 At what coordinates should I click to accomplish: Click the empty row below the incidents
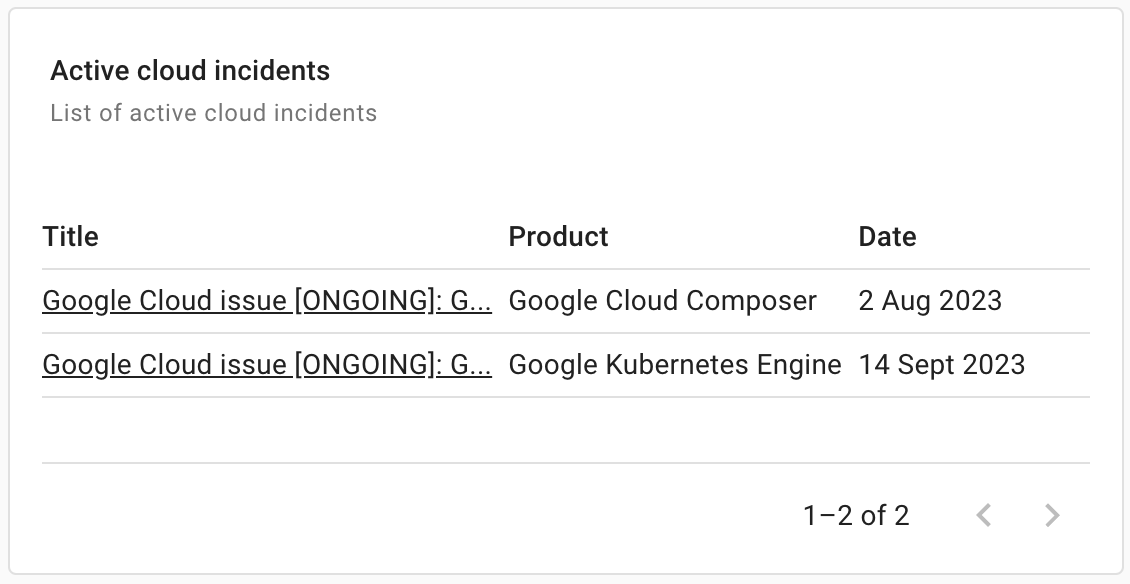pyautogui.click(x=565, y=430)
